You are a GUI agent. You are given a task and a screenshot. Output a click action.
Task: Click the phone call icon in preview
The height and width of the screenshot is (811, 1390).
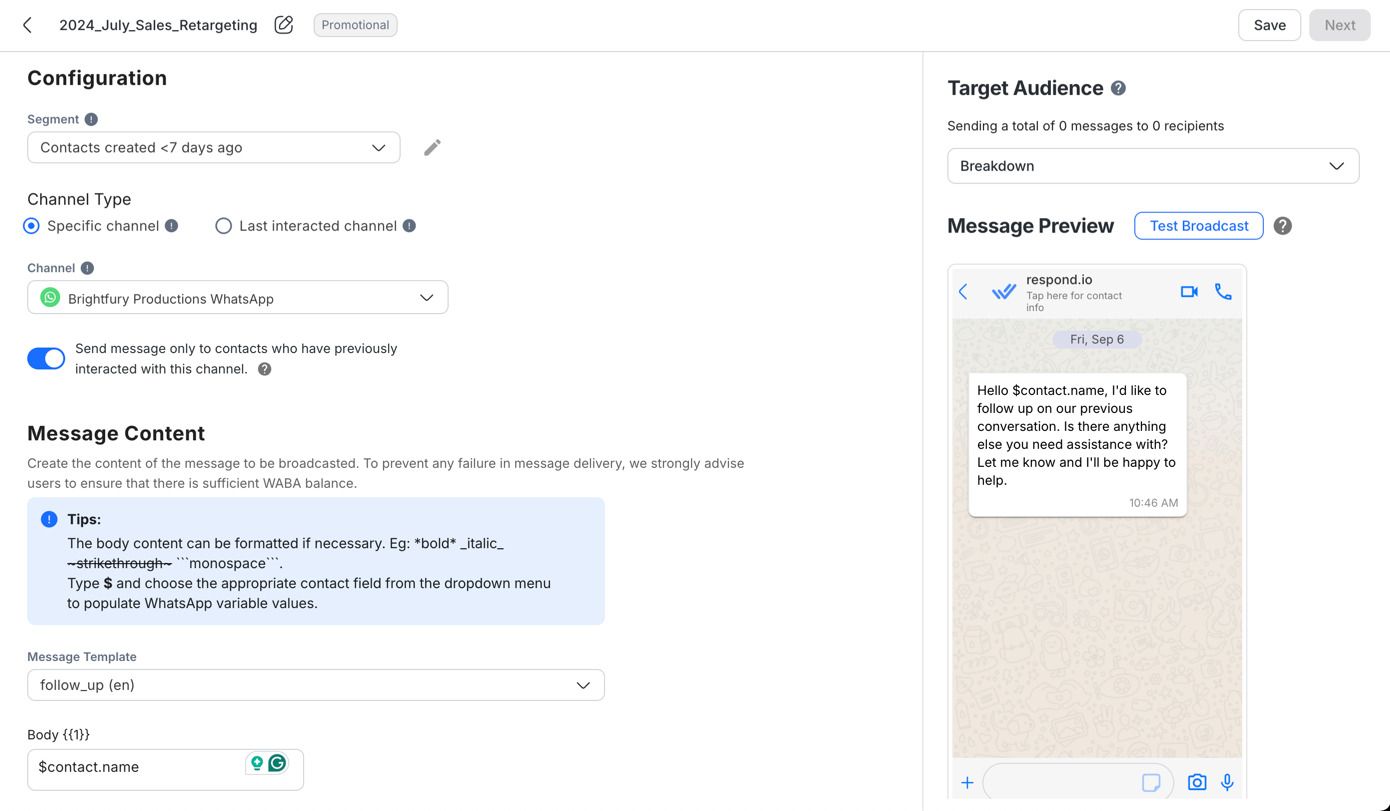coord(1223,291)
